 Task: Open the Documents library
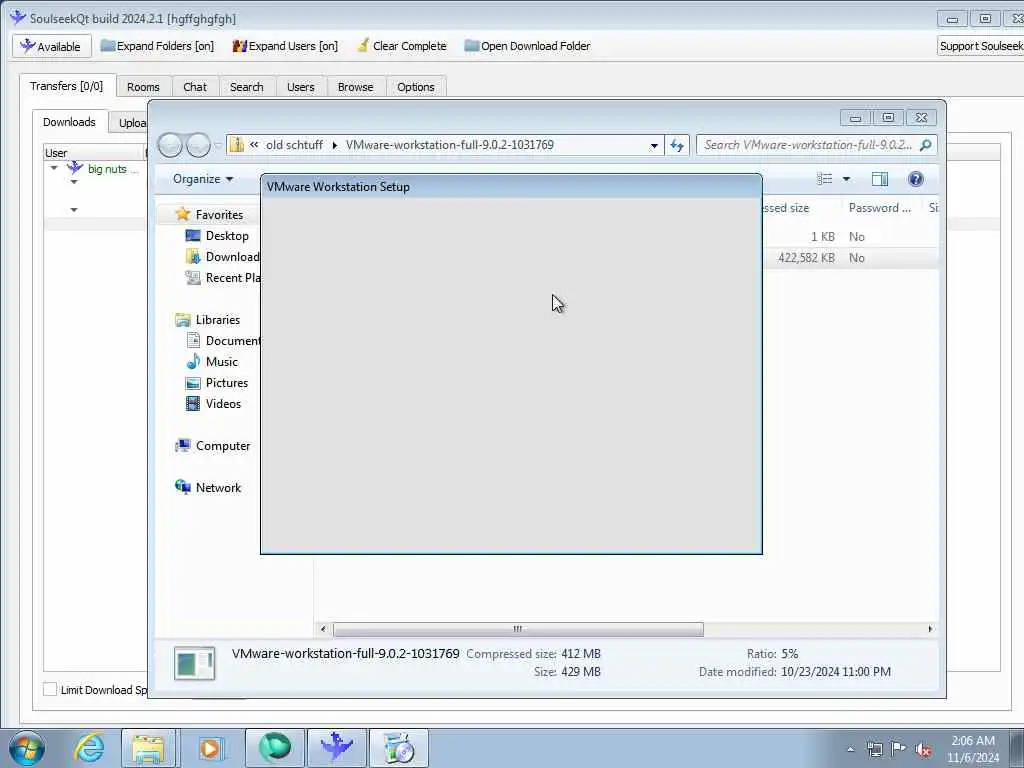click(x=223, y=341)
